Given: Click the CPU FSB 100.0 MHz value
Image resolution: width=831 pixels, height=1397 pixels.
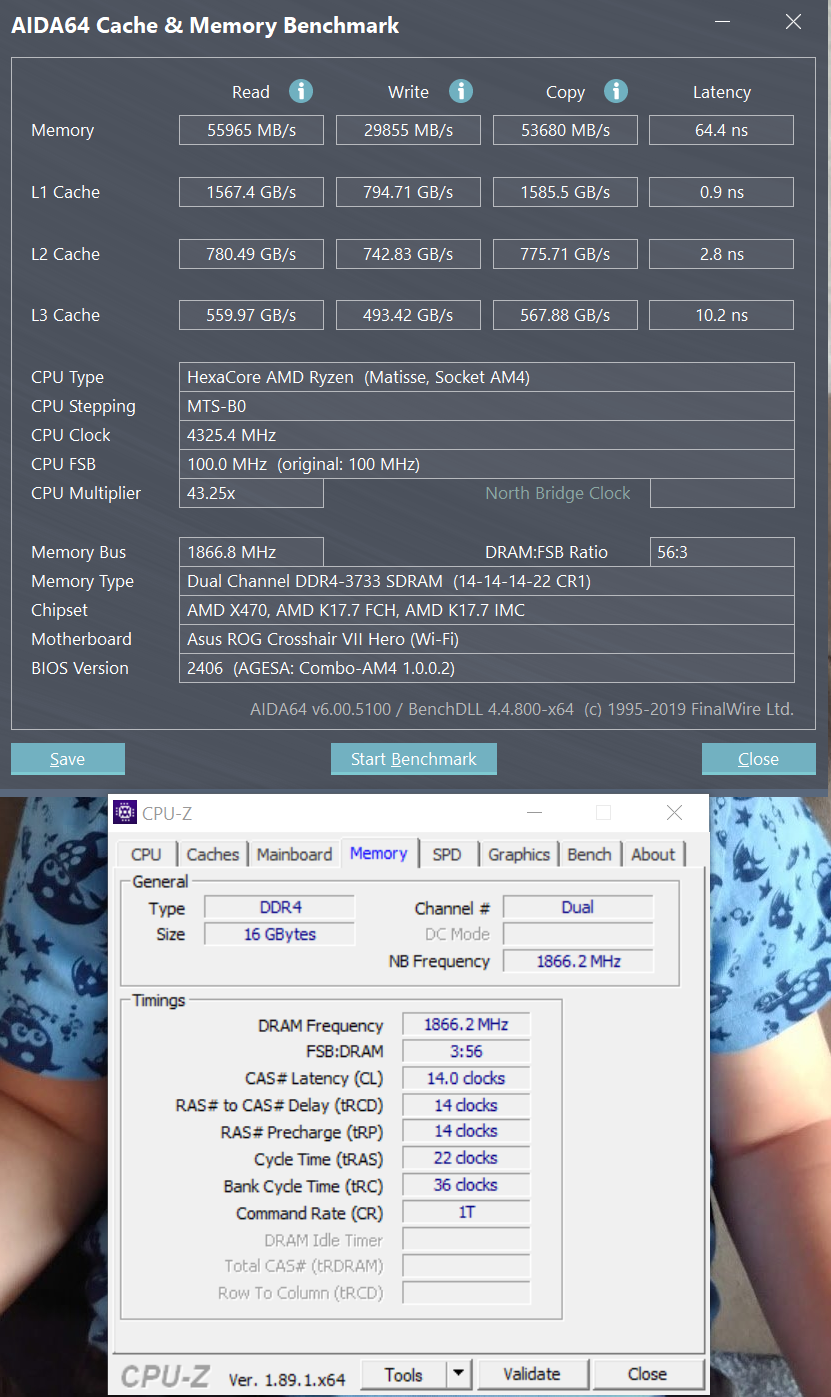Looking at the screenshot, I should 487,464.
